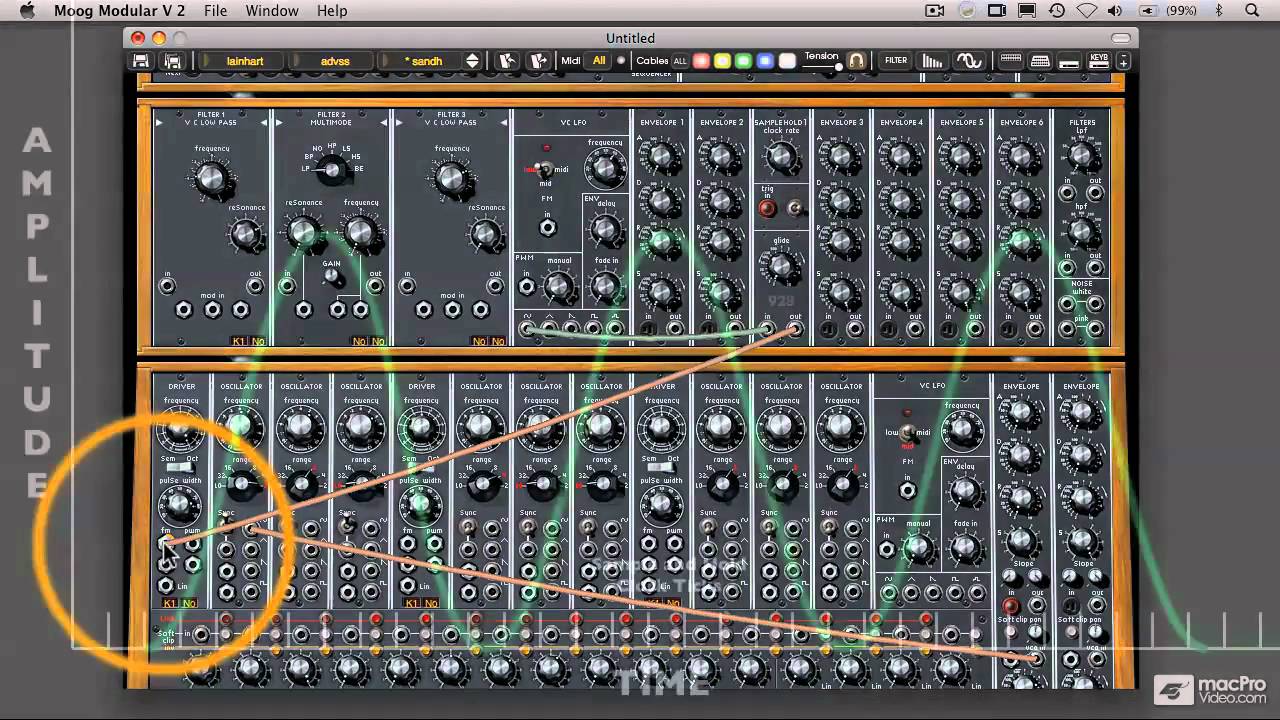The image size is (1280, 720).
Task: Open the File menu
Action: [215, 10]
